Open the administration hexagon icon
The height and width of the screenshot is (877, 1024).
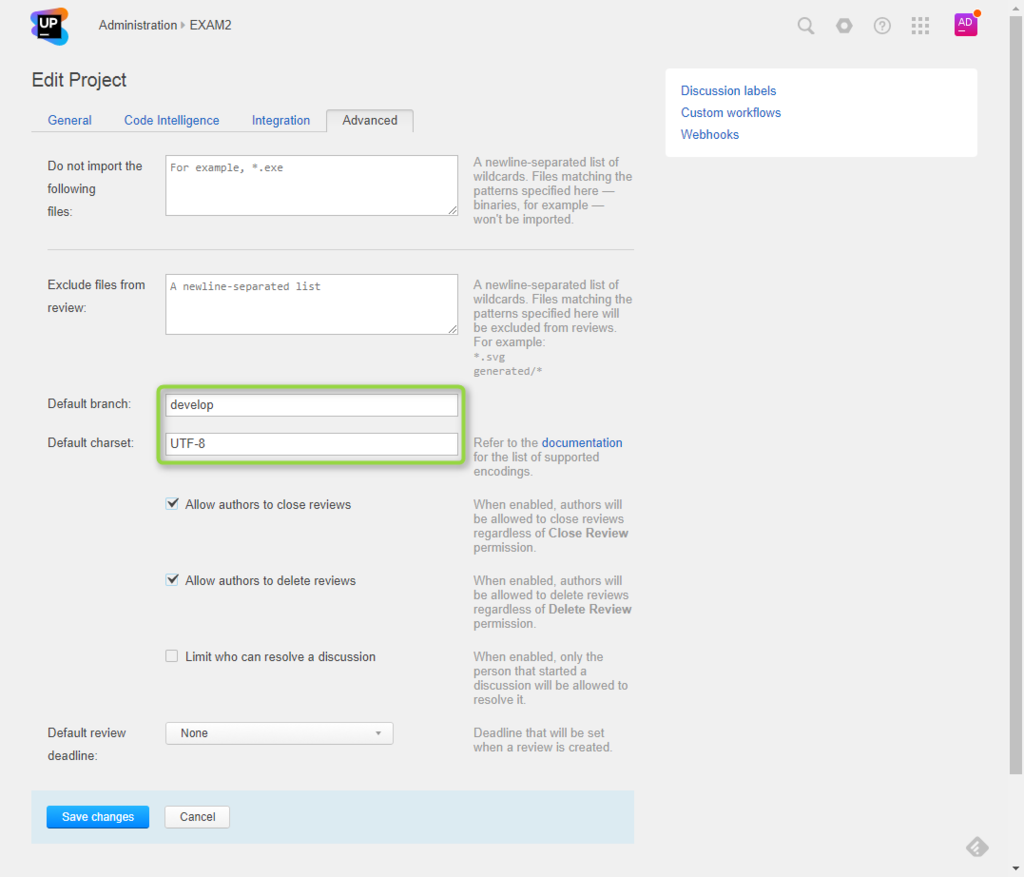point(844,25)
